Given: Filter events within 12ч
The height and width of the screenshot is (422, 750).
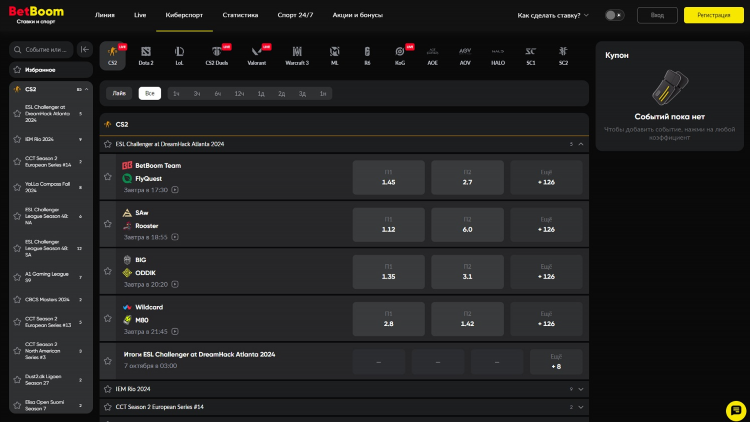Looking at the screenshot, I should coord(239,94).
